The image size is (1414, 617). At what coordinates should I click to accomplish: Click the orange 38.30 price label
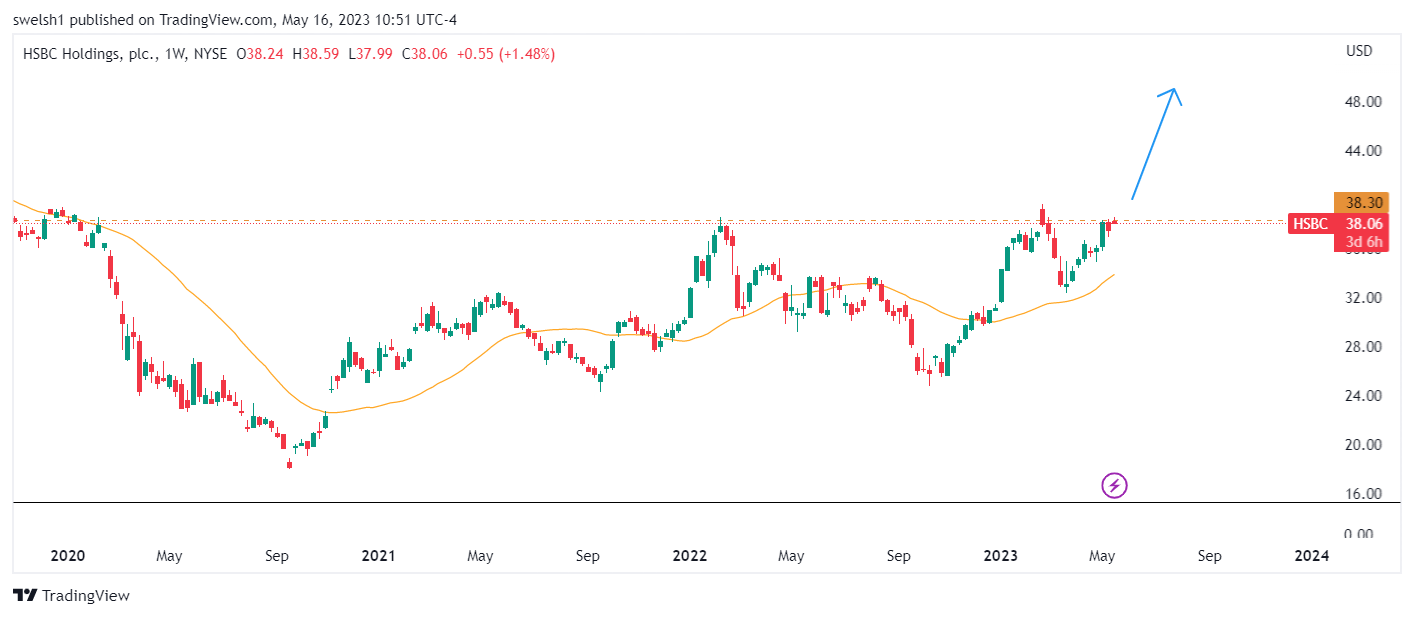click(x=1362, y=202)
